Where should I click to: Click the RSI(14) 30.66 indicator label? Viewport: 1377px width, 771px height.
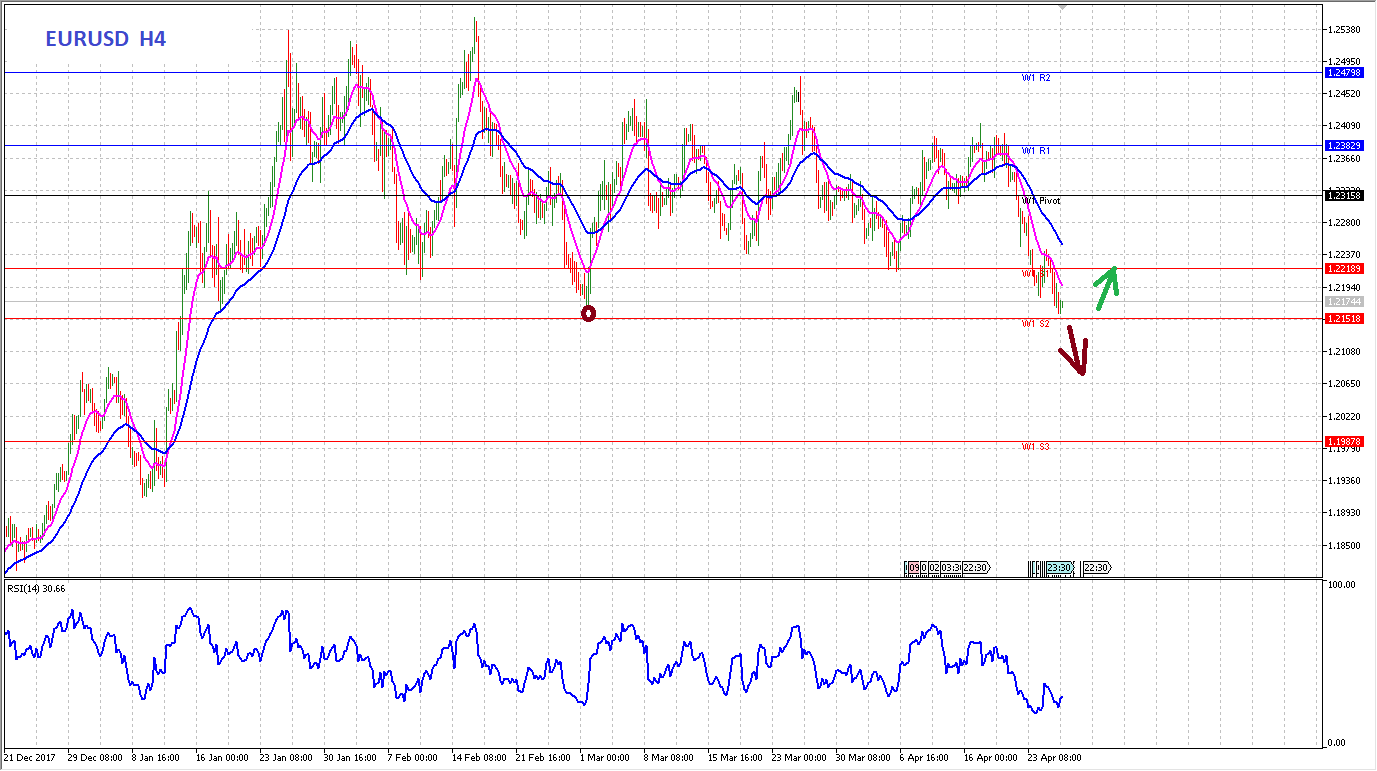coord(36,588)
